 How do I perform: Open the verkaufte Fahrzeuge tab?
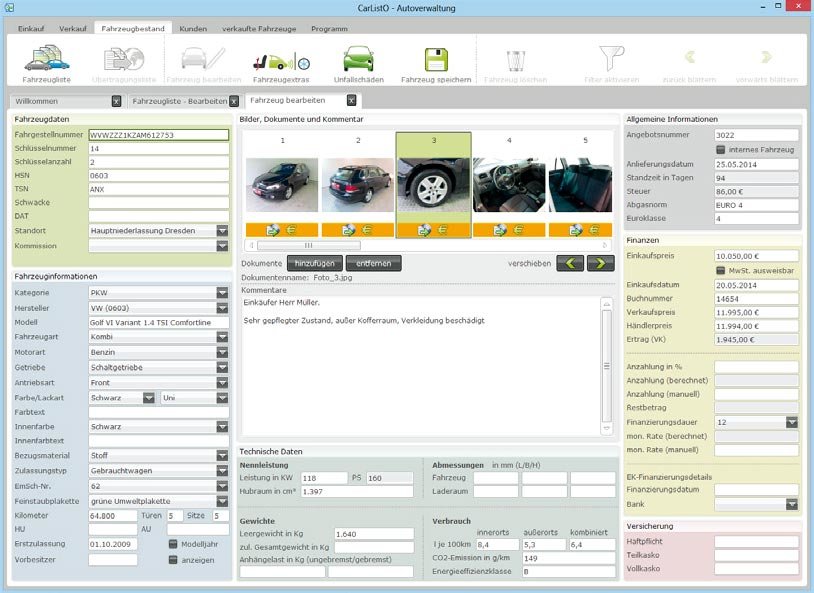pyautogui.click(x=260, y=29)
